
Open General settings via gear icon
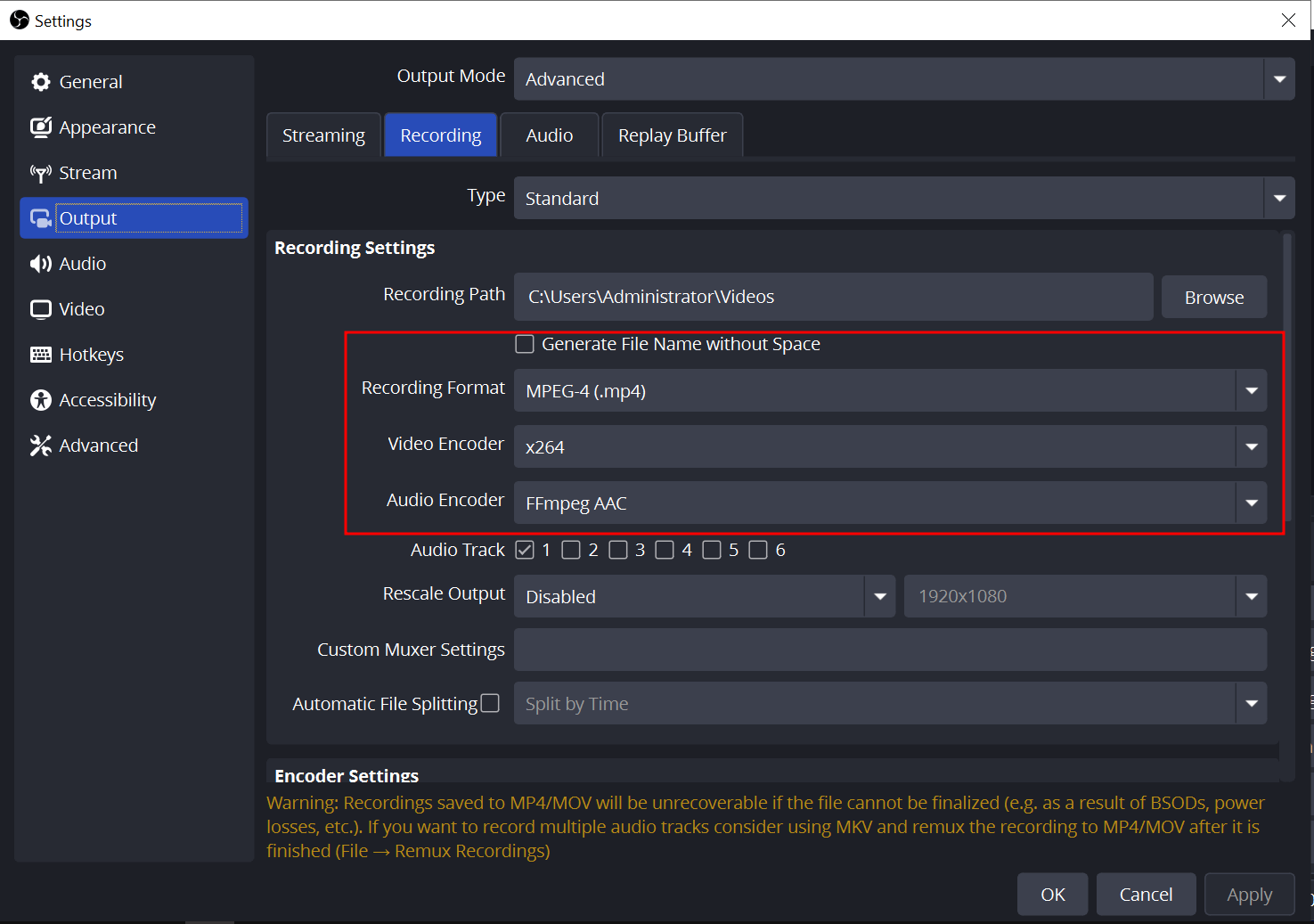pyautogui.click(x=40, y=82)
